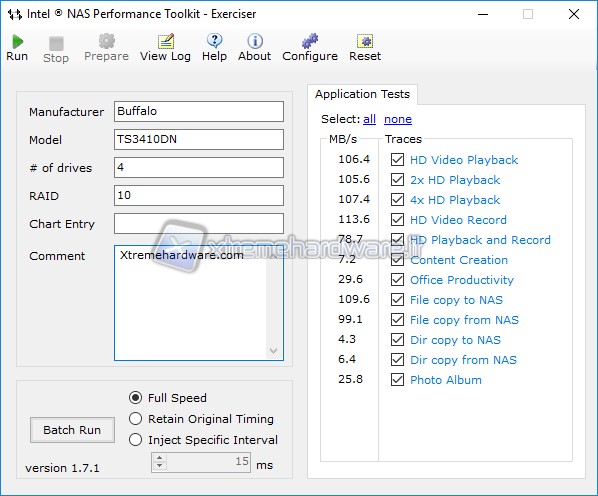Disable the Photo Album trace
Screen dimensions: 598x496
pos(397,379)
